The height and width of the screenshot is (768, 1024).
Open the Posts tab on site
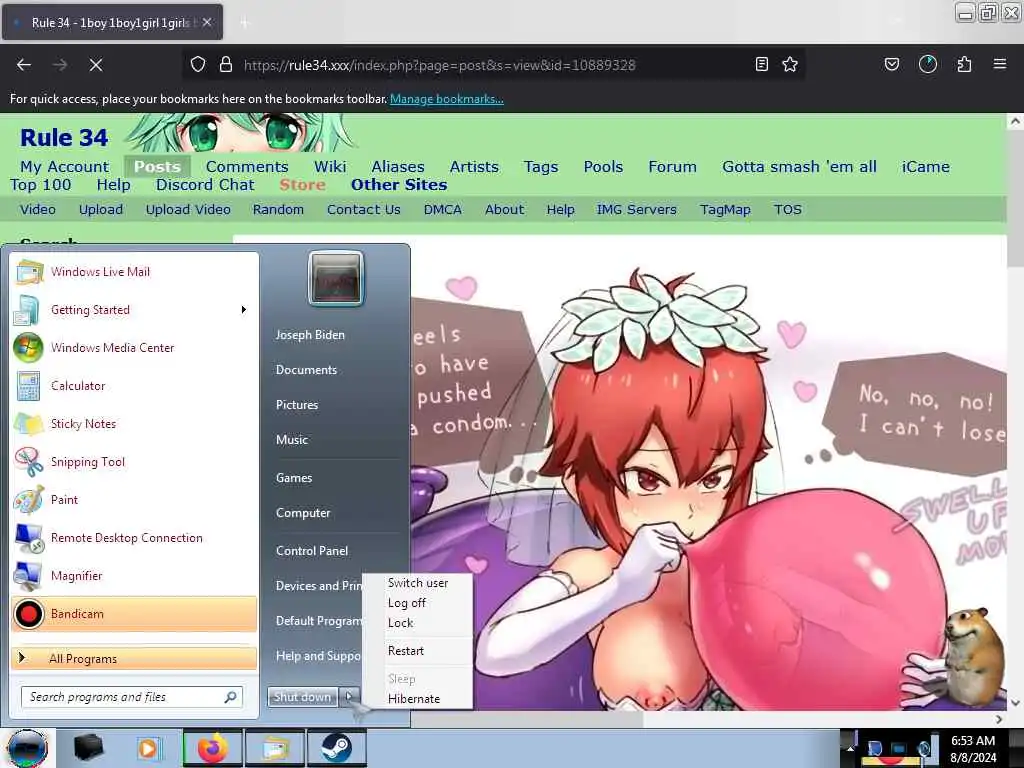[157, 167]
